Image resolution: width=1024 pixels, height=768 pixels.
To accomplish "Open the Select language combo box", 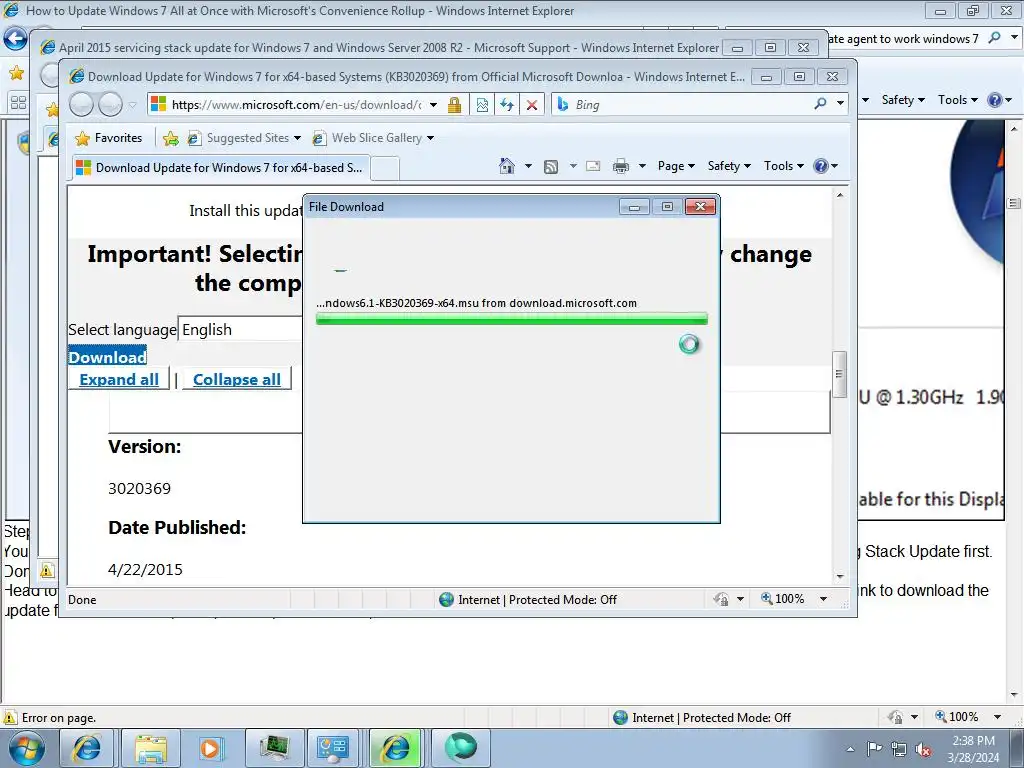I will click(x=240, y=329).
